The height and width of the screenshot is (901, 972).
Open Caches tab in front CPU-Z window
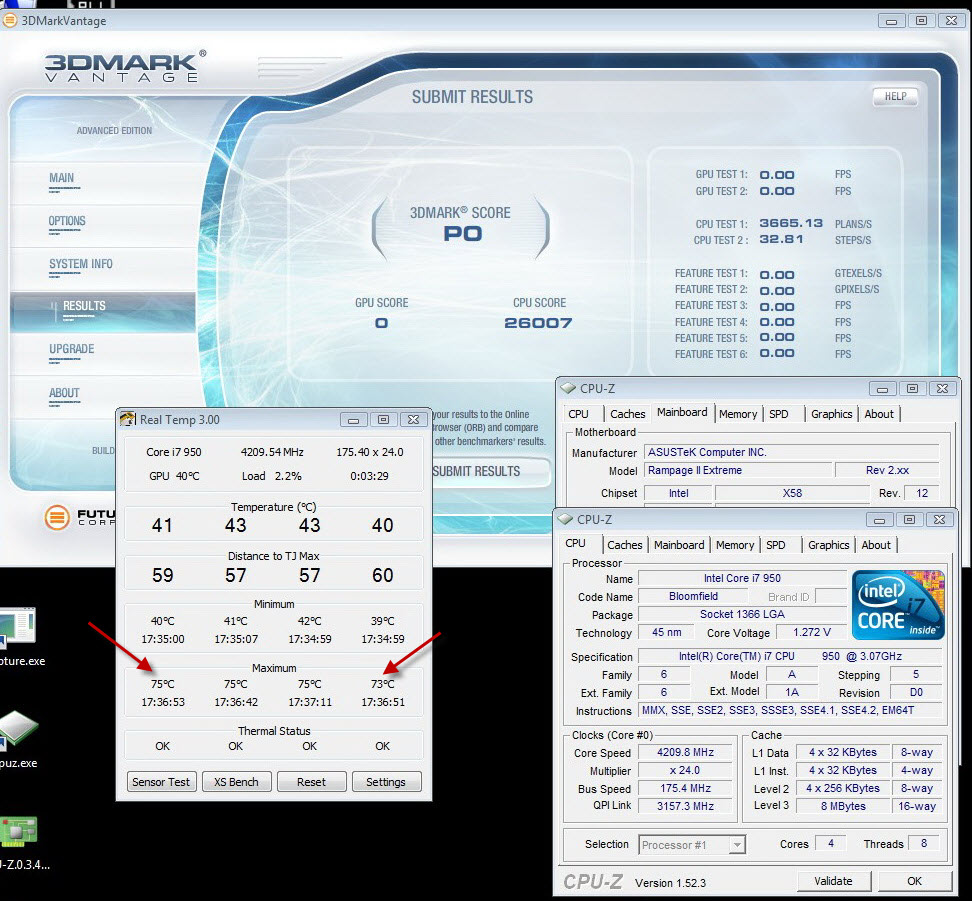(625, 544)
